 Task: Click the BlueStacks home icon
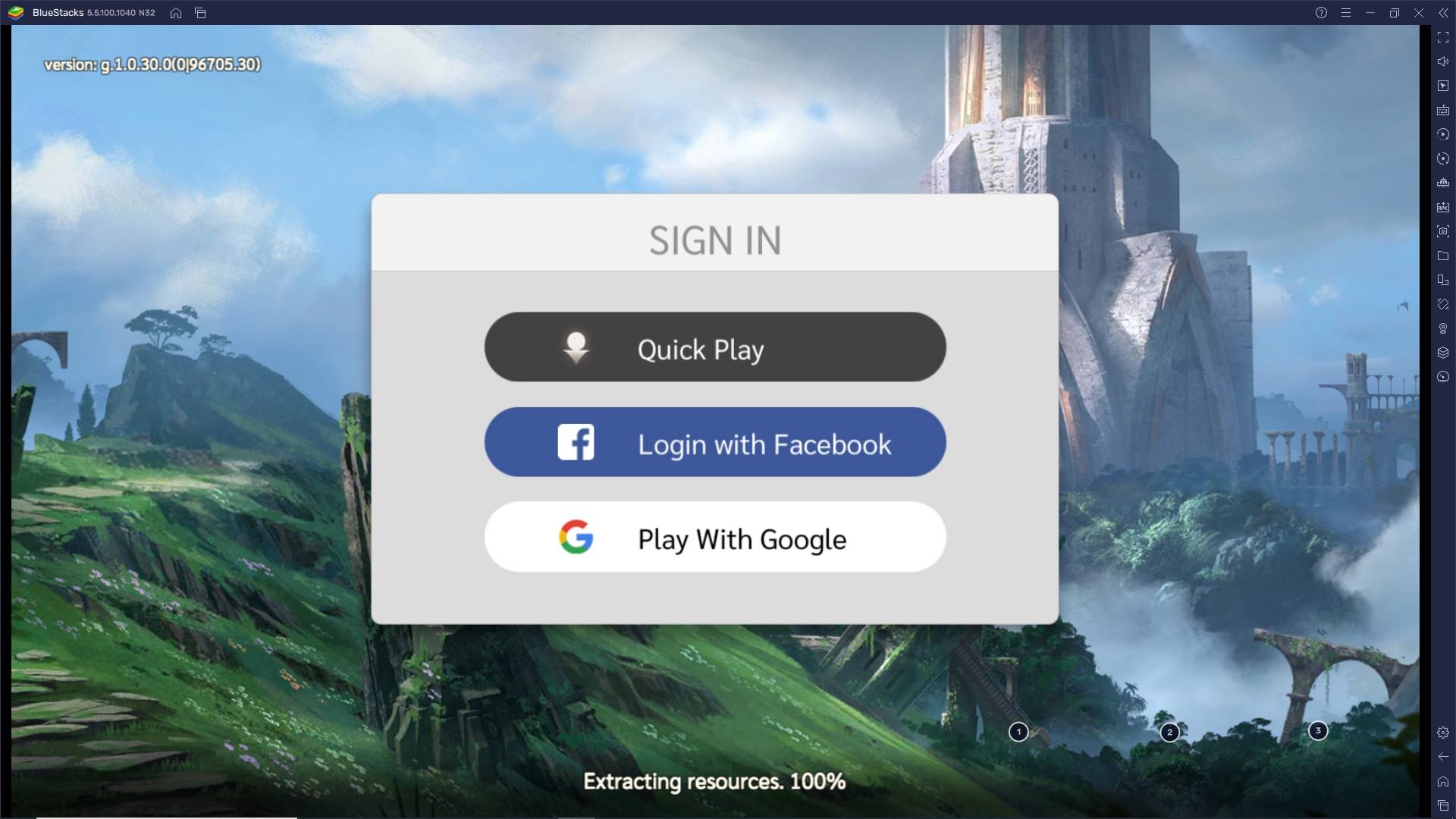(x=176, y=12)
